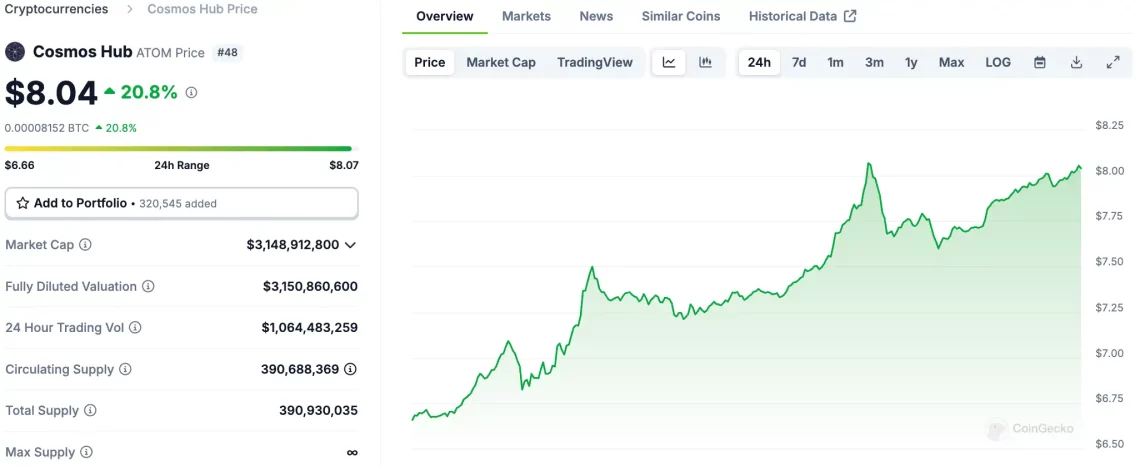Toggle the LOG scale option
1140x466 pixels.
point(998,63)
